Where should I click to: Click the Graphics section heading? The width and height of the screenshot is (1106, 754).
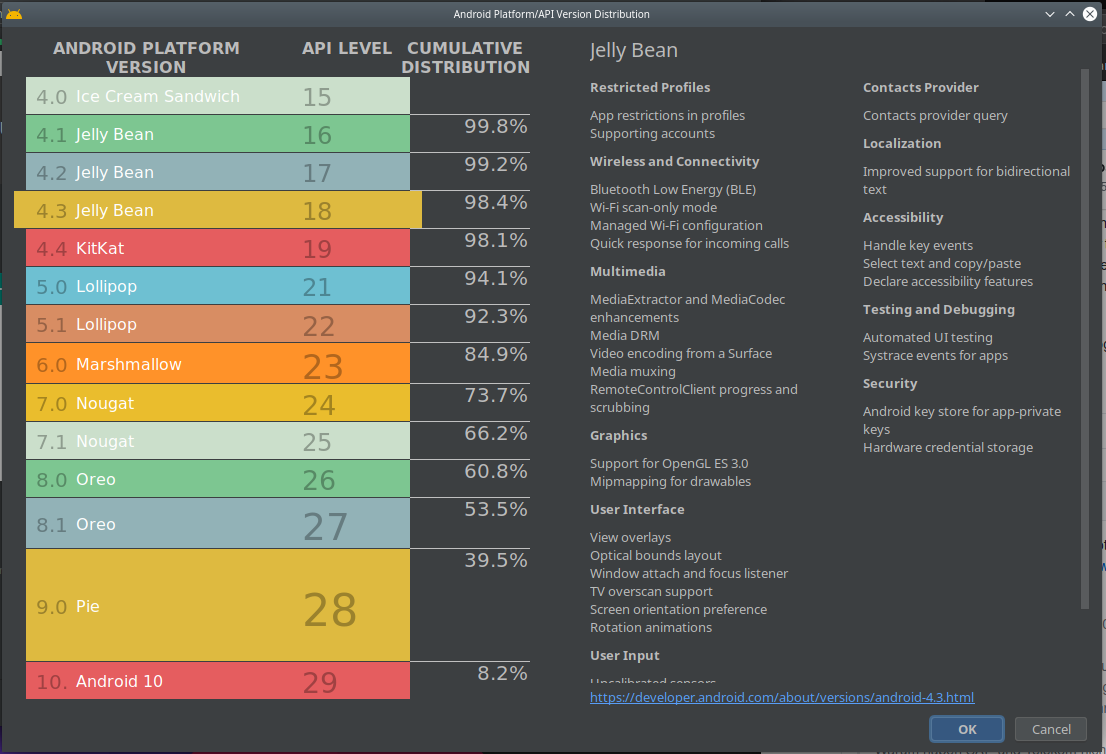pyautogui.click(x=619, y=436)
